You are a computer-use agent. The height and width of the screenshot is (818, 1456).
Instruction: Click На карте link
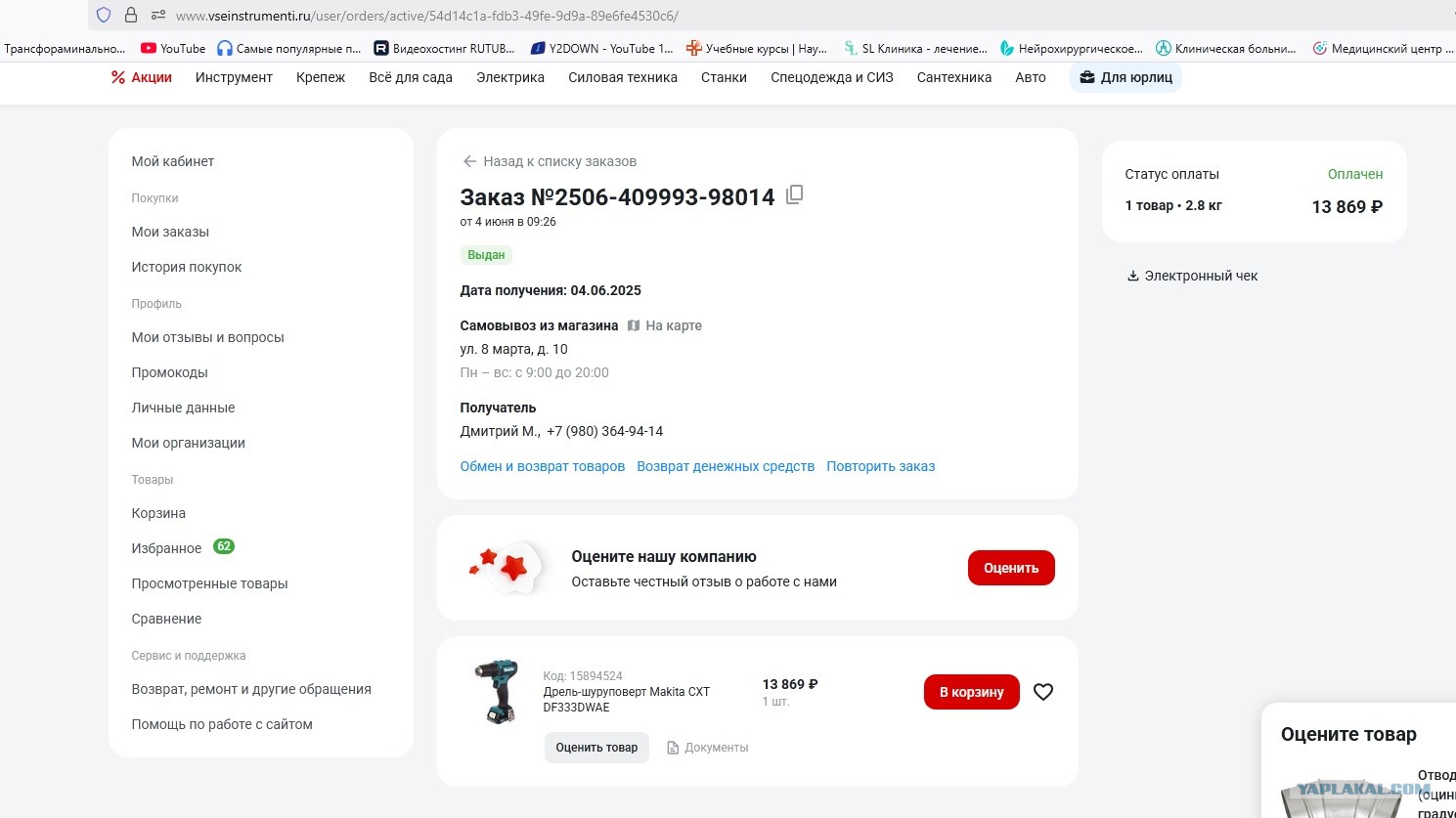coord(674,325)
